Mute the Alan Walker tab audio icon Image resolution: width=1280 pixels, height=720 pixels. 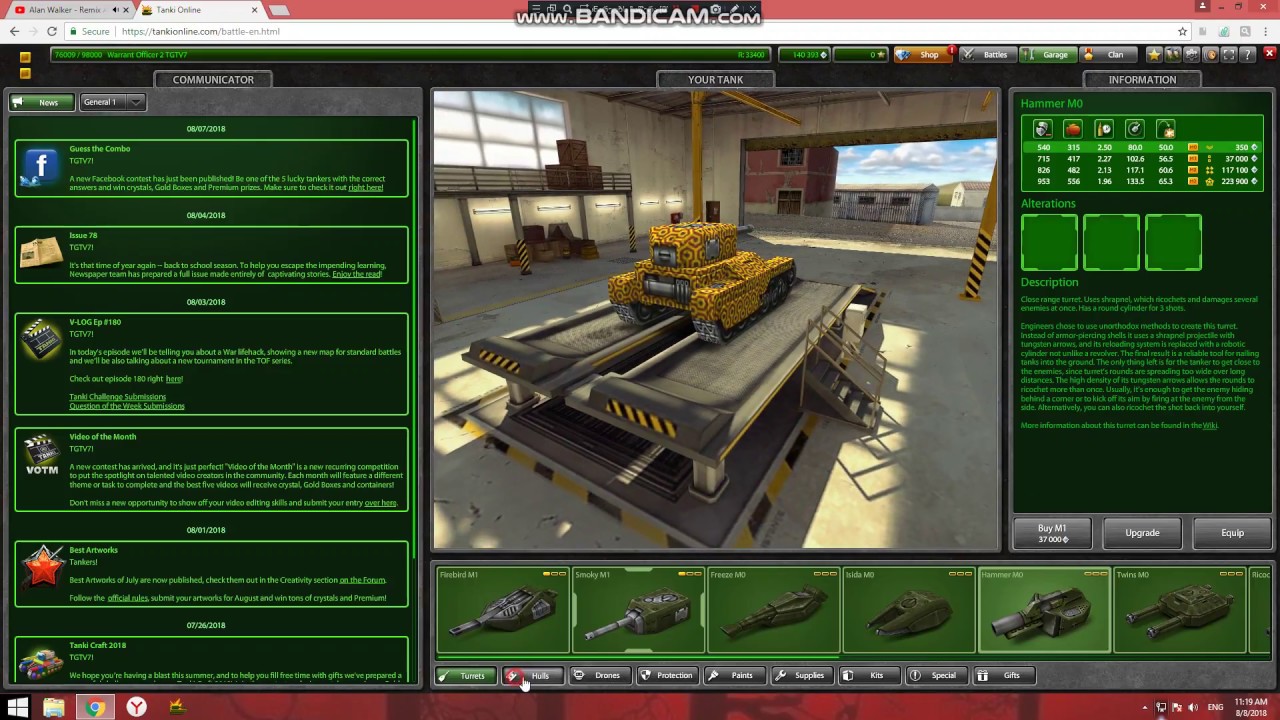click(x=114, y=10)
